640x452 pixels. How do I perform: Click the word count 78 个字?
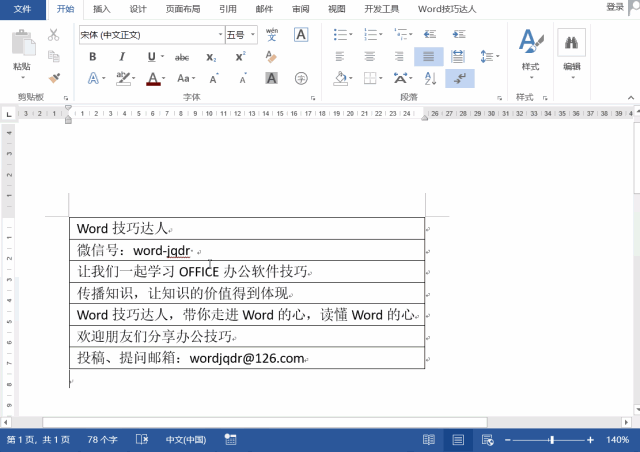102,440
